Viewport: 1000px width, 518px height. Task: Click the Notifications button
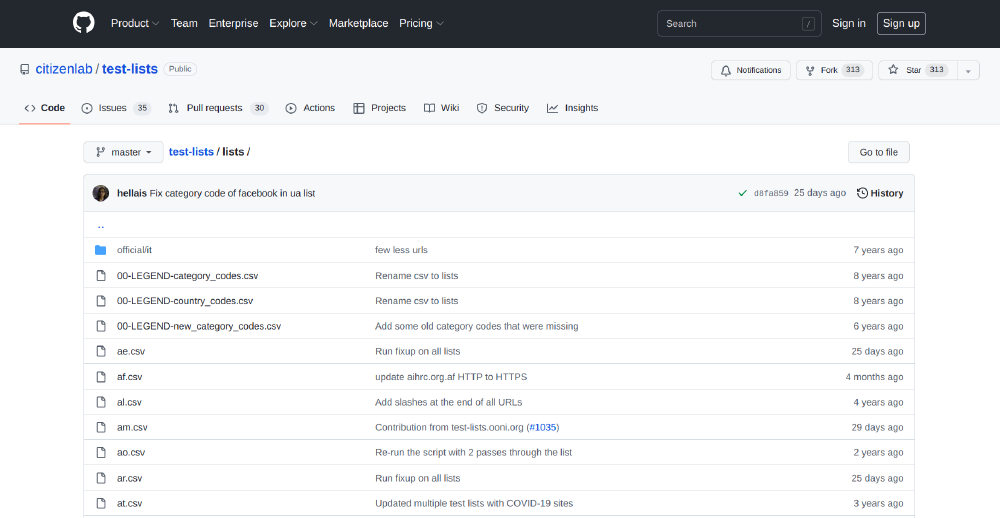(751, 70)
